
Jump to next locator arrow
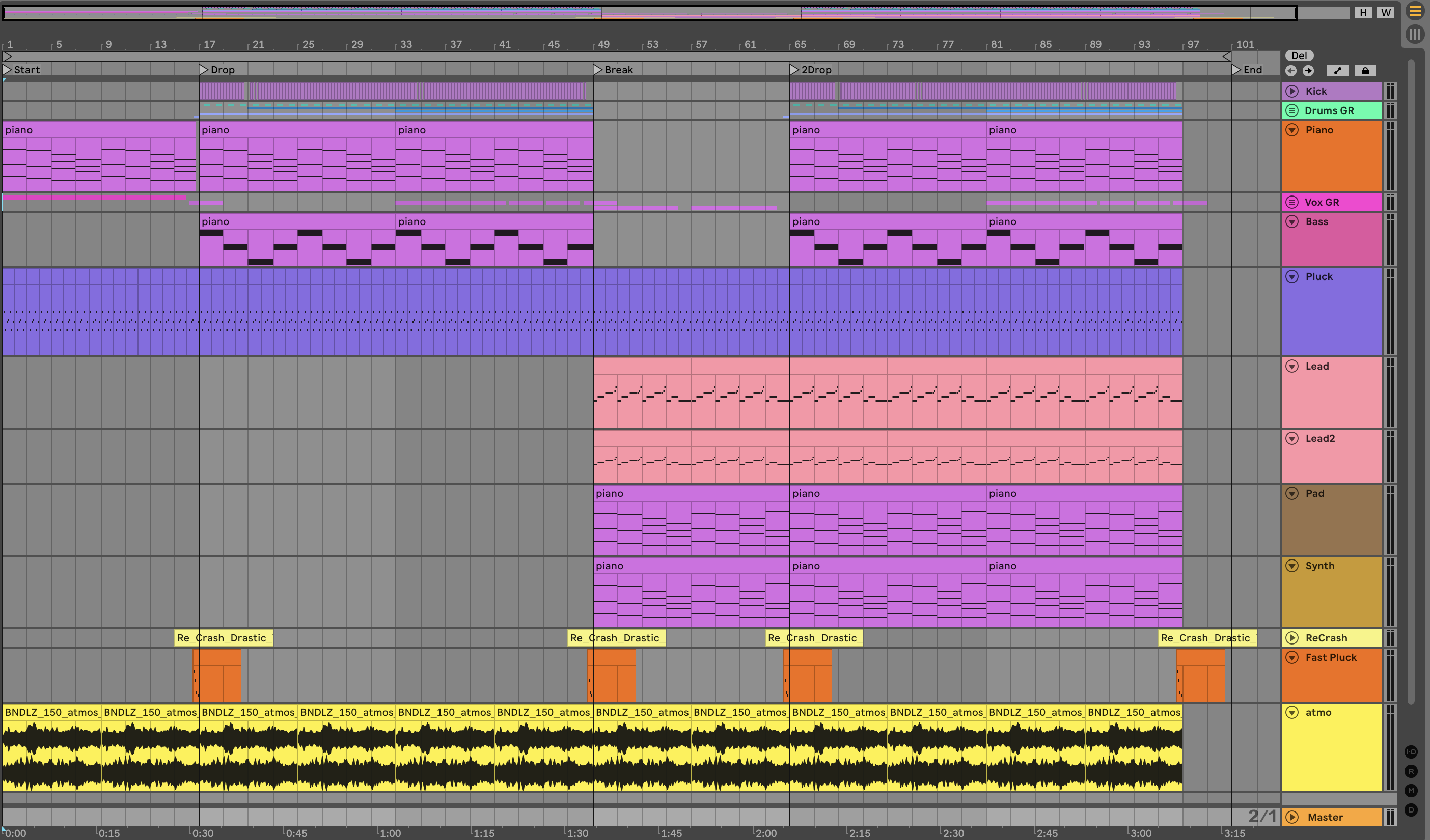pyautogui.click(x=1308, y=71)
